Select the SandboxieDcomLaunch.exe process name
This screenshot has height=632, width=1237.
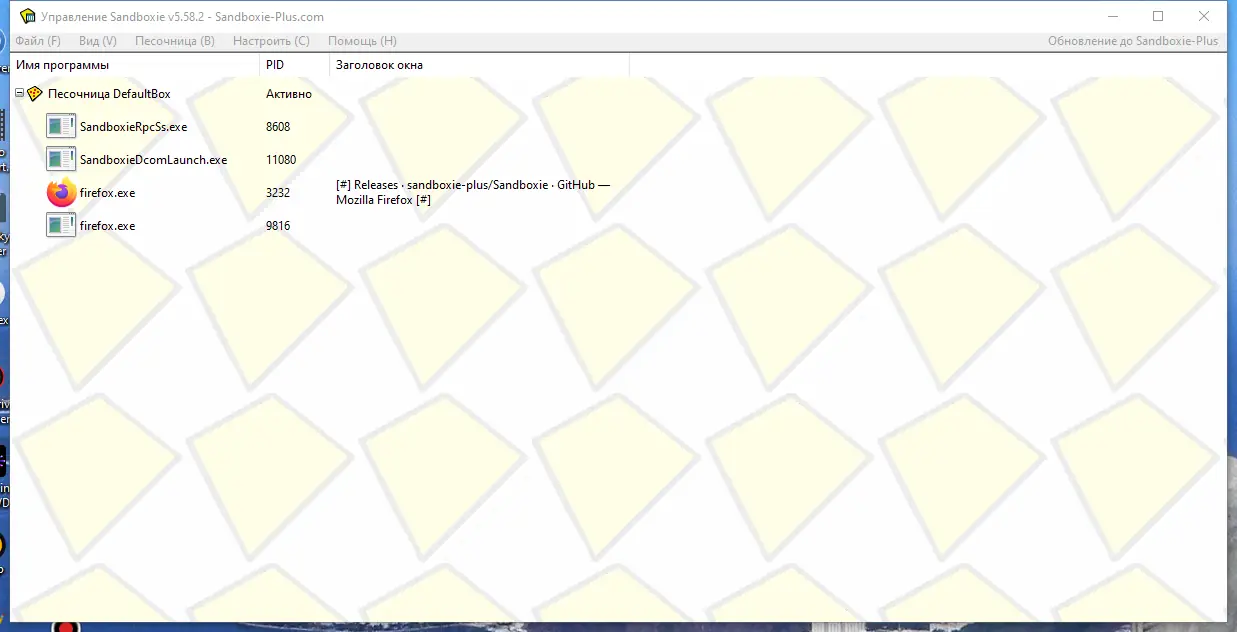(x=153, y=160)
